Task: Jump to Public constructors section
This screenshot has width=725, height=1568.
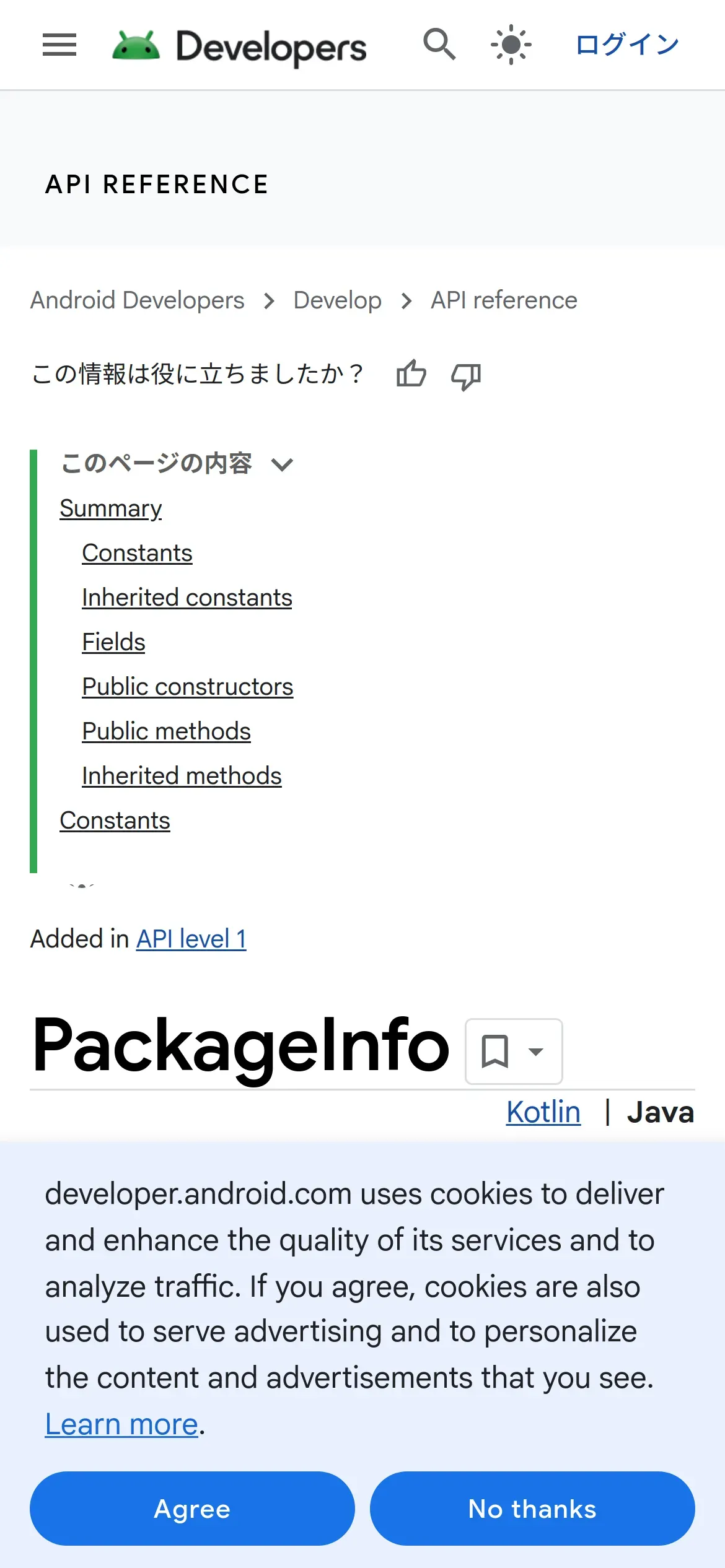Action: pos(187,687)
